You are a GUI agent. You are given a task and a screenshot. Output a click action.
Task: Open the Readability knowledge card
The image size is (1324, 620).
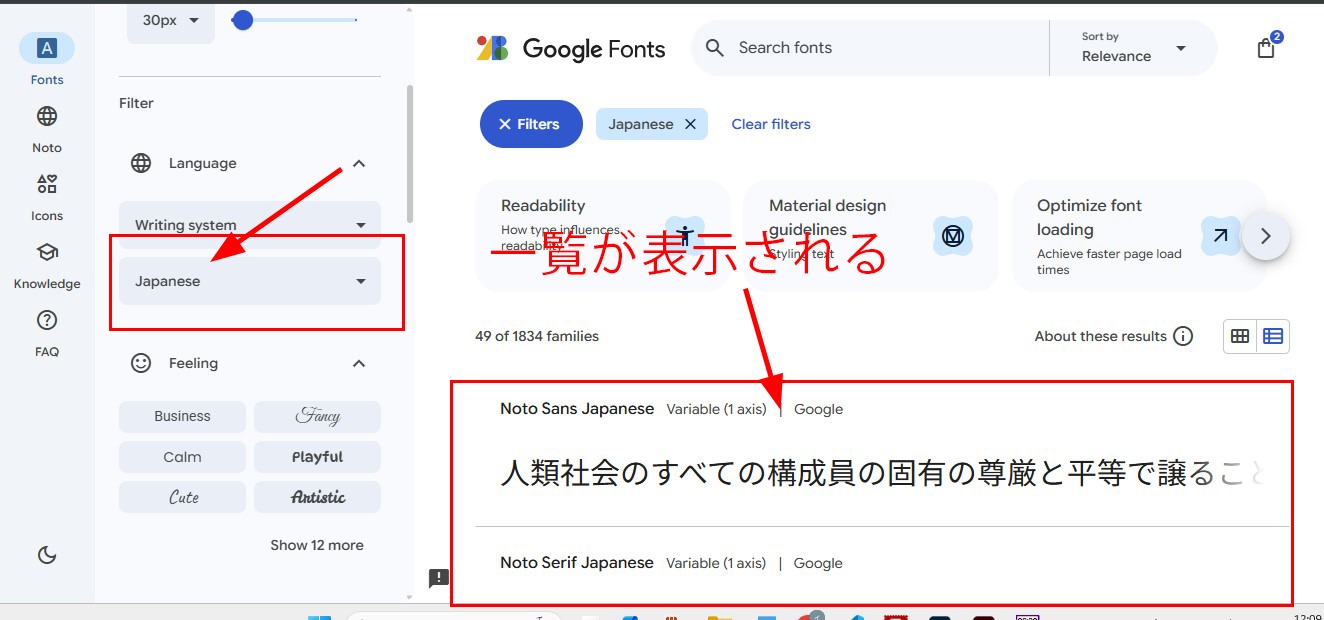coord(603,236)
